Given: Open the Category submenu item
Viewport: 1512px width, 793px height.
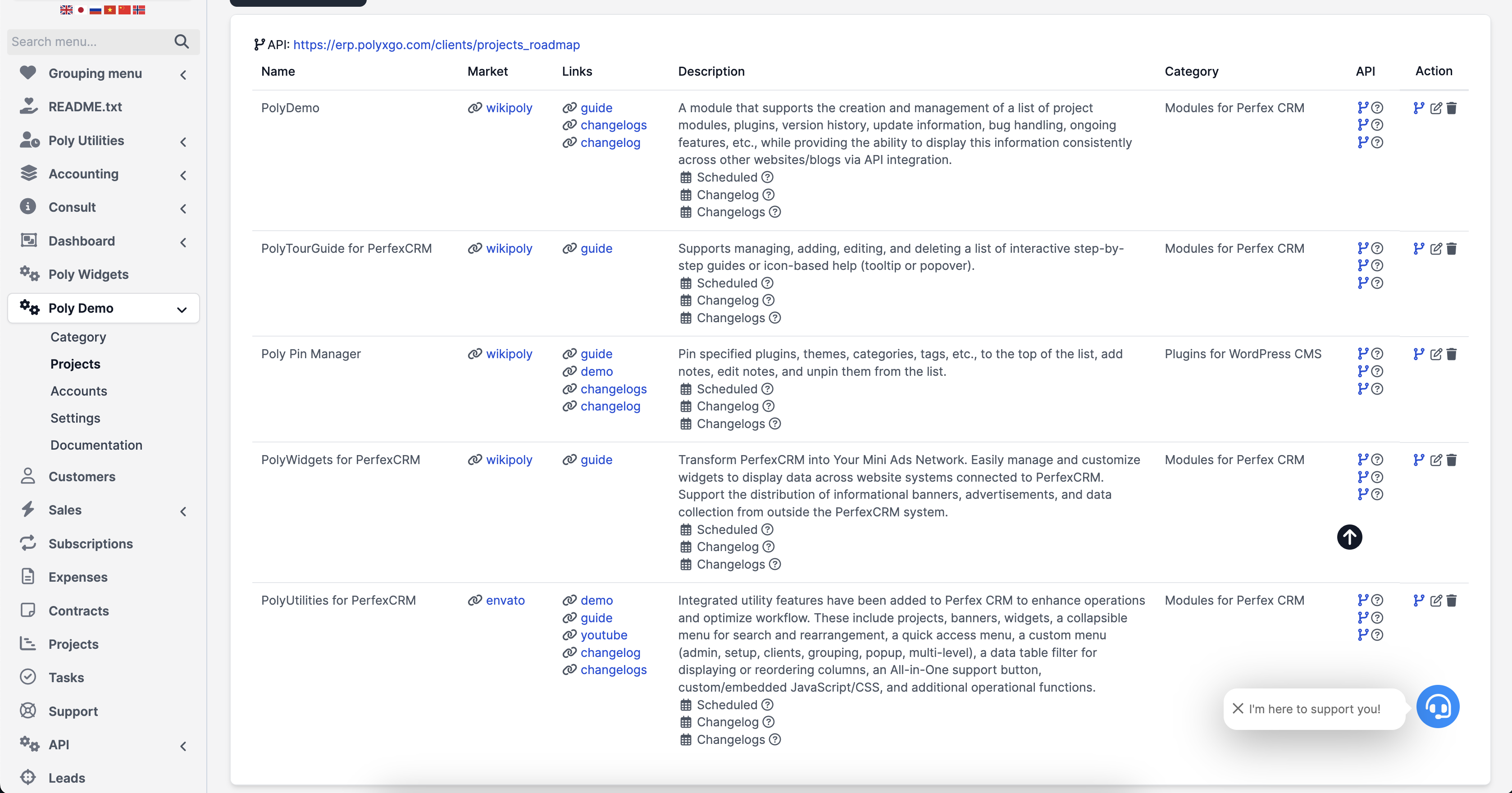Looking at the screenshot, I should click(x=78, y=337).
